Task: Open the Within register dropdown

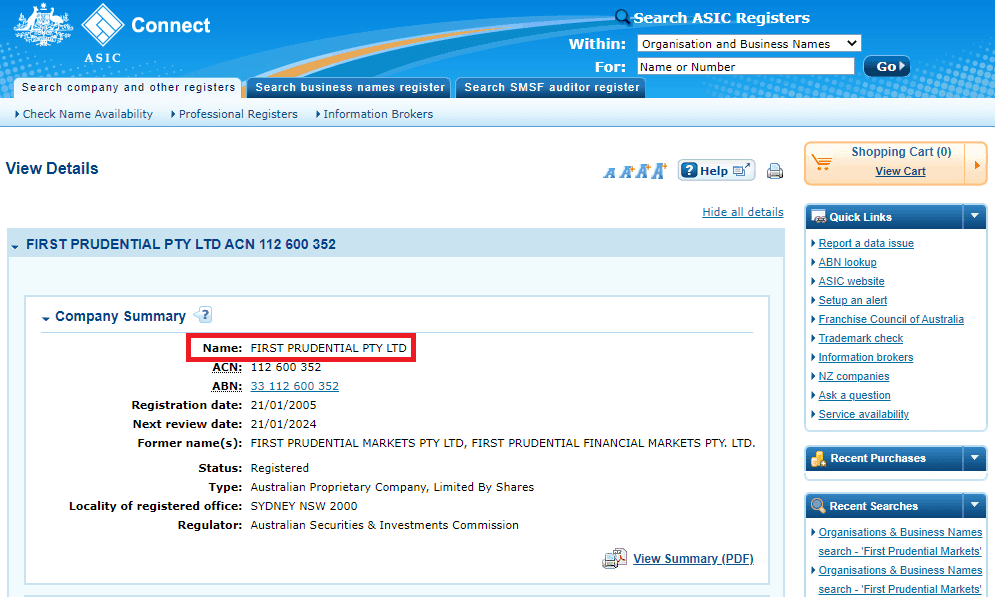Action: [749, 43]
